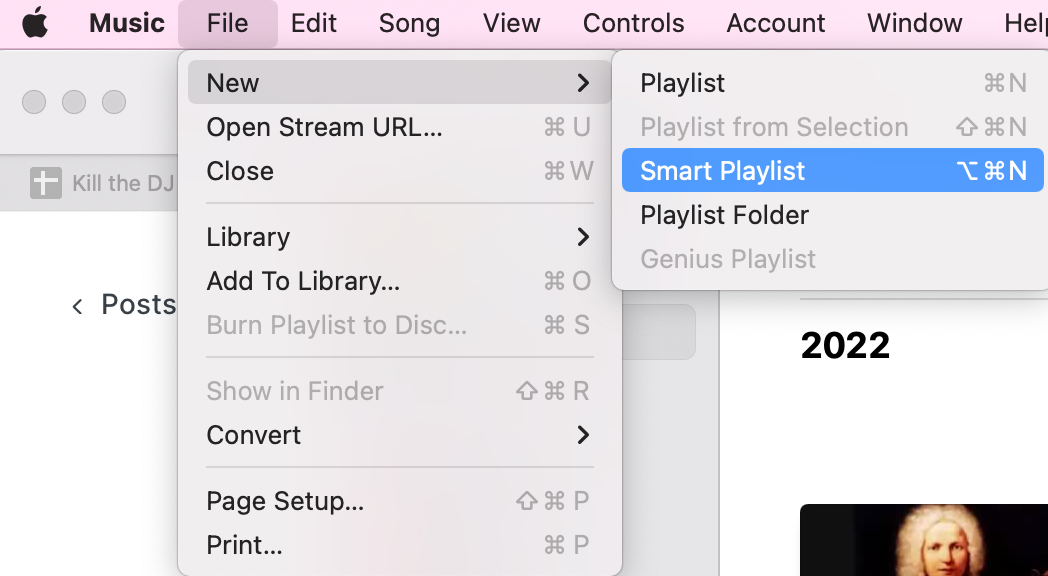Image resolution: width=1048 pixels, height=576 pixels.
Task: Click the Kill the DJ cross icon
Action: 45,183
